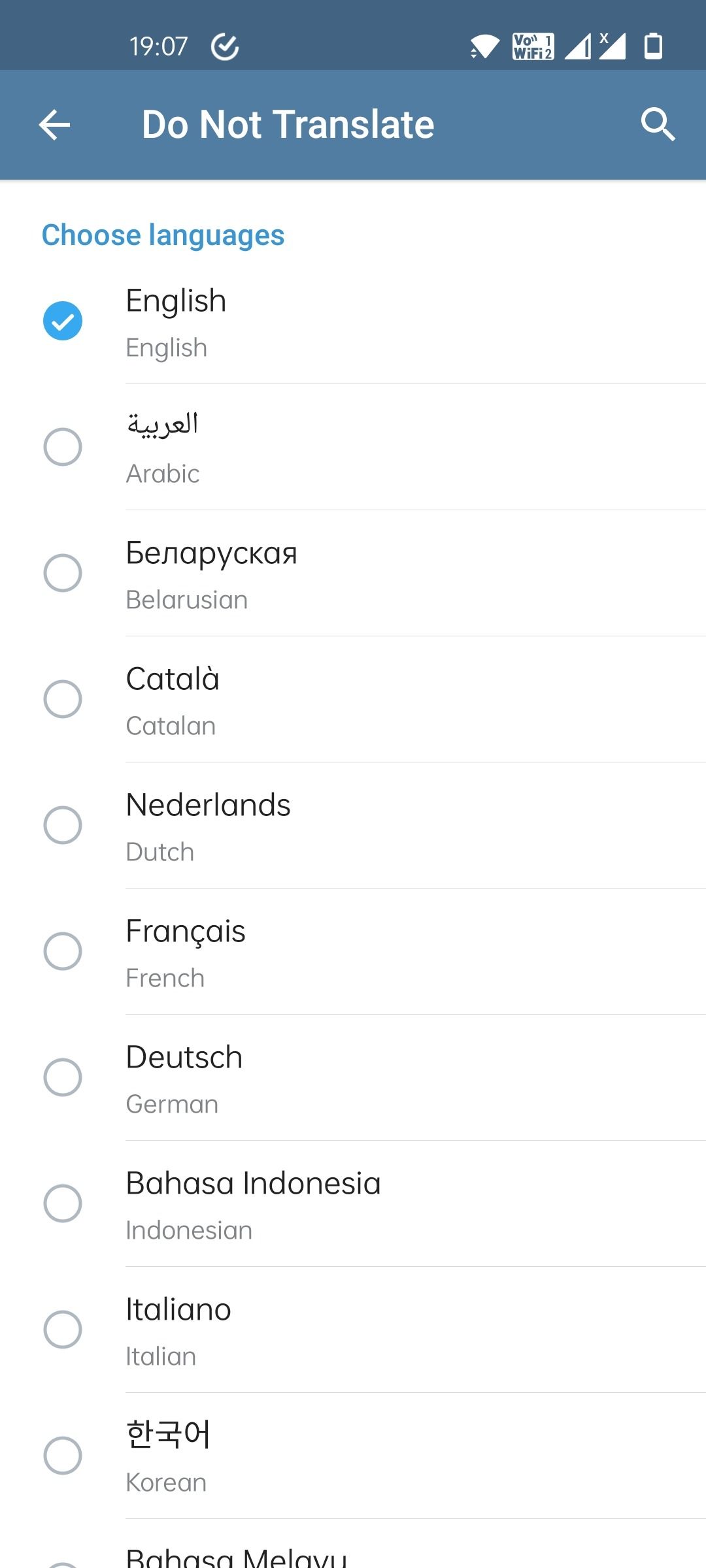Tap the checkmark sync icon in status bar

coord(225,46)
